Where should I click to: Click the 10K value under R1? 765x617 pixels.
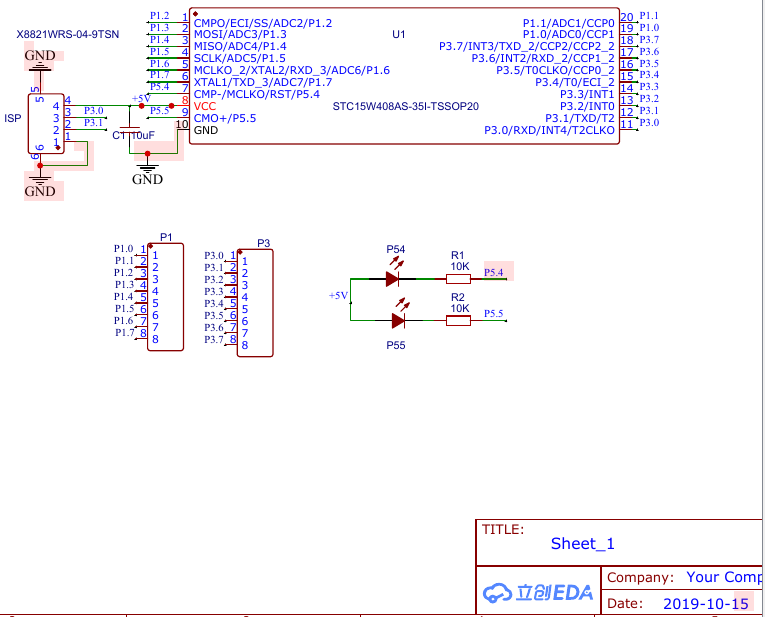point(460,267)
